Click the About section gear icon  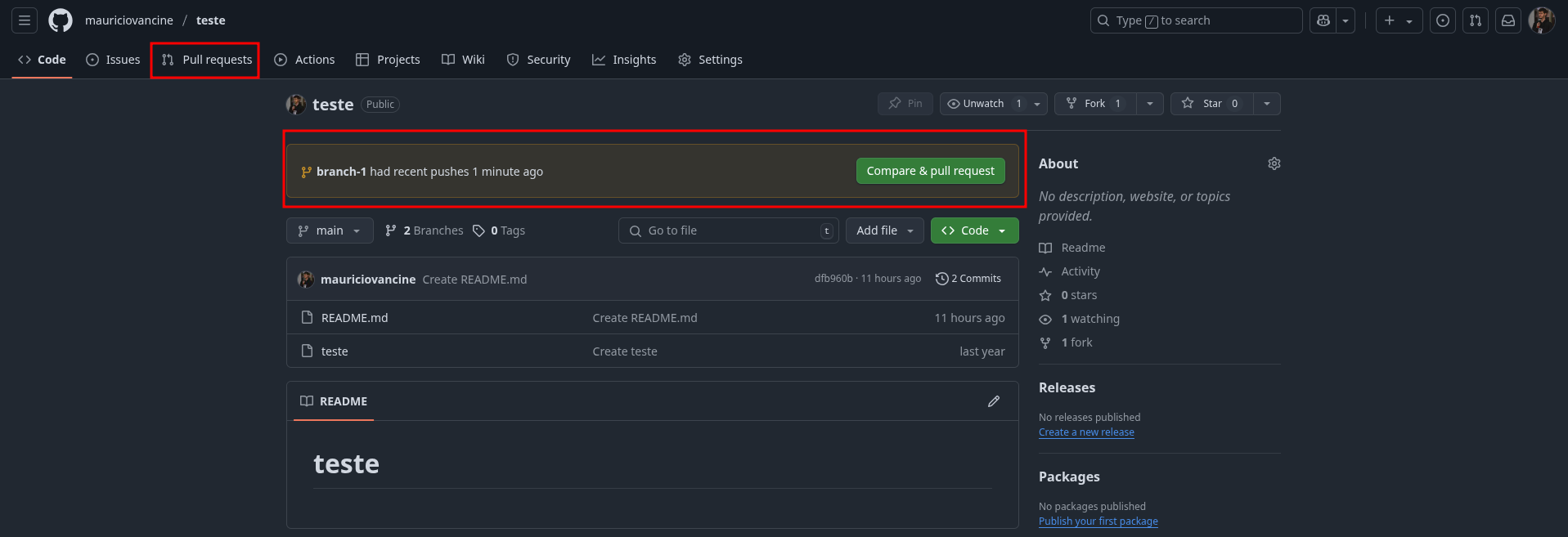pos(1274,163)
